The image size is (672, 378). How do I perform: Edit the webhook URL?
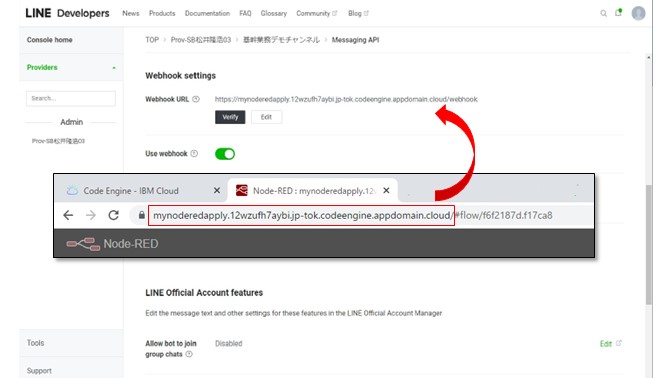(x=266, y=117)
